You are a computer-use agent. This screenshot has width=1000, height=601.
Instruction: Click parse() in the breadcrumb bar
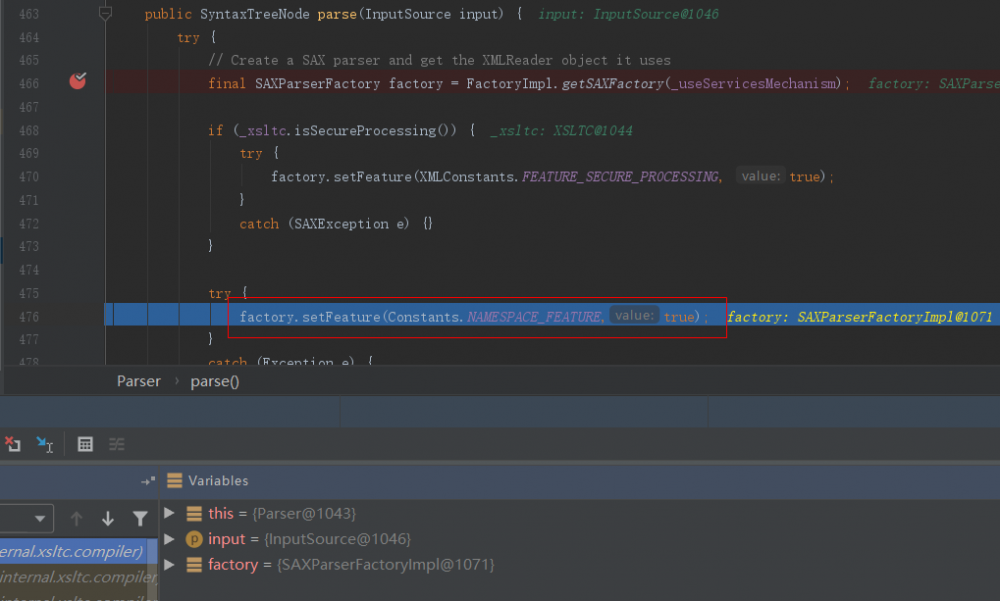(x=214, y=381)
